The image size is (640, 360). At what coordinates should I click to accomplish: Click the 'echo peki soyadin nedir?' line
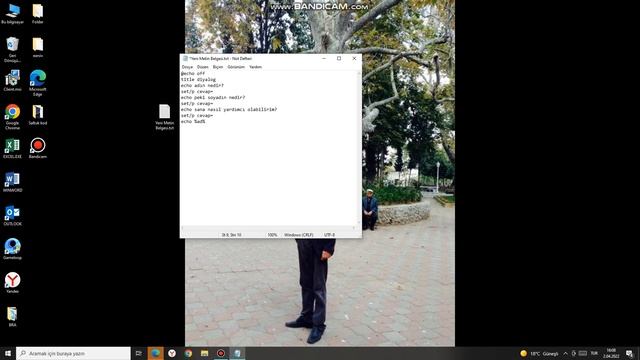click(x=213, y=98)
